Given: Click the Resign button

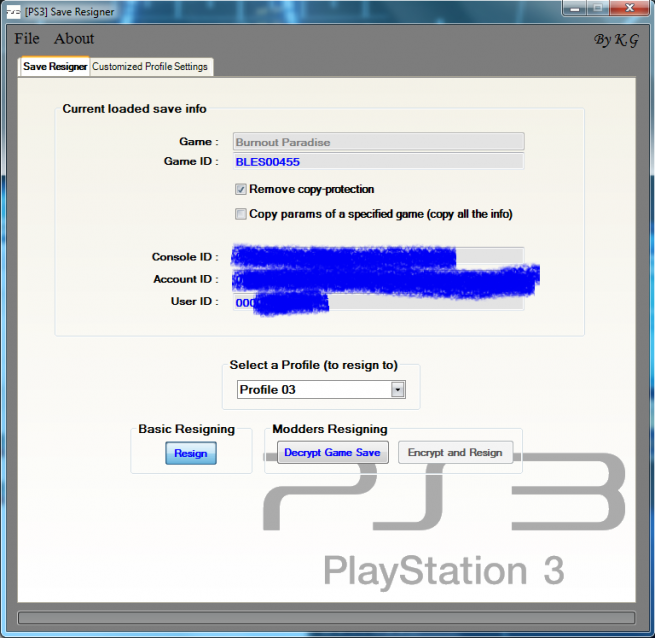Looking at the screenshot, I should [191, 453].
